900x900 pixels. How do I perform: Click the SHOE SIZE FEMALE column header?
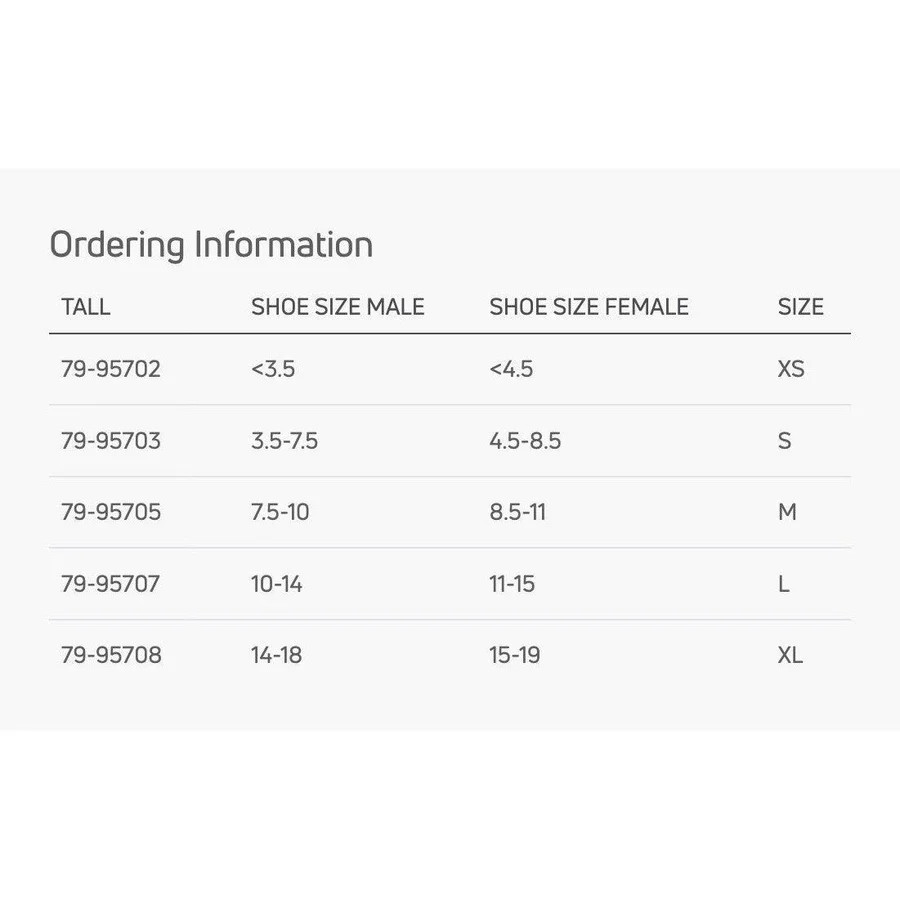click(x=589, y=307)
